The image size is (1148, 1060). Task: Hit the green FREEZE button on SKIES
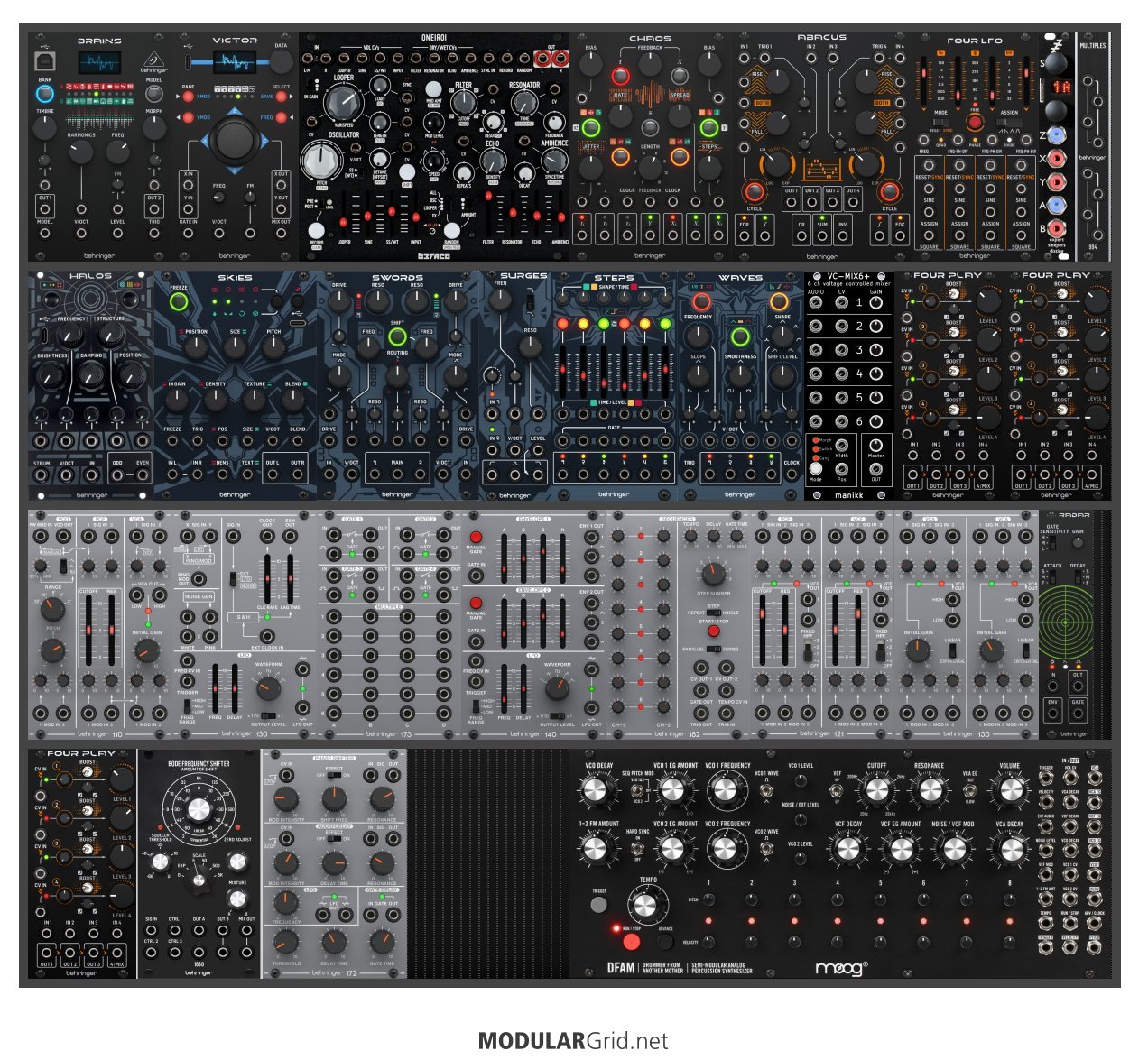coord(179,302)
